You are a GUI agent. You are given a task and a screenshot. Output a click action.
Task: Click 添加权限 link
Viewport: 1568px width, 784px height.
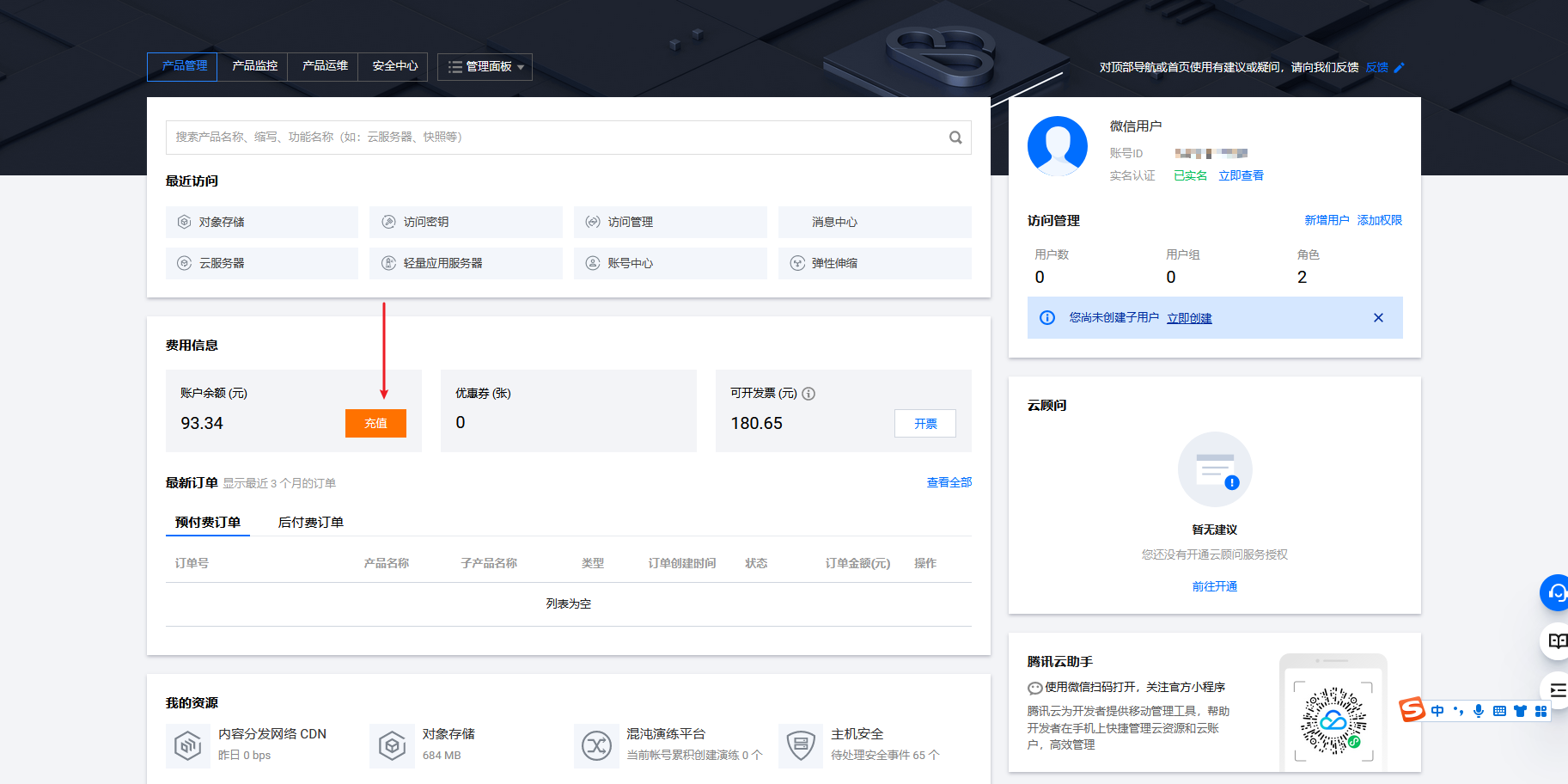tap(1380, 220)
